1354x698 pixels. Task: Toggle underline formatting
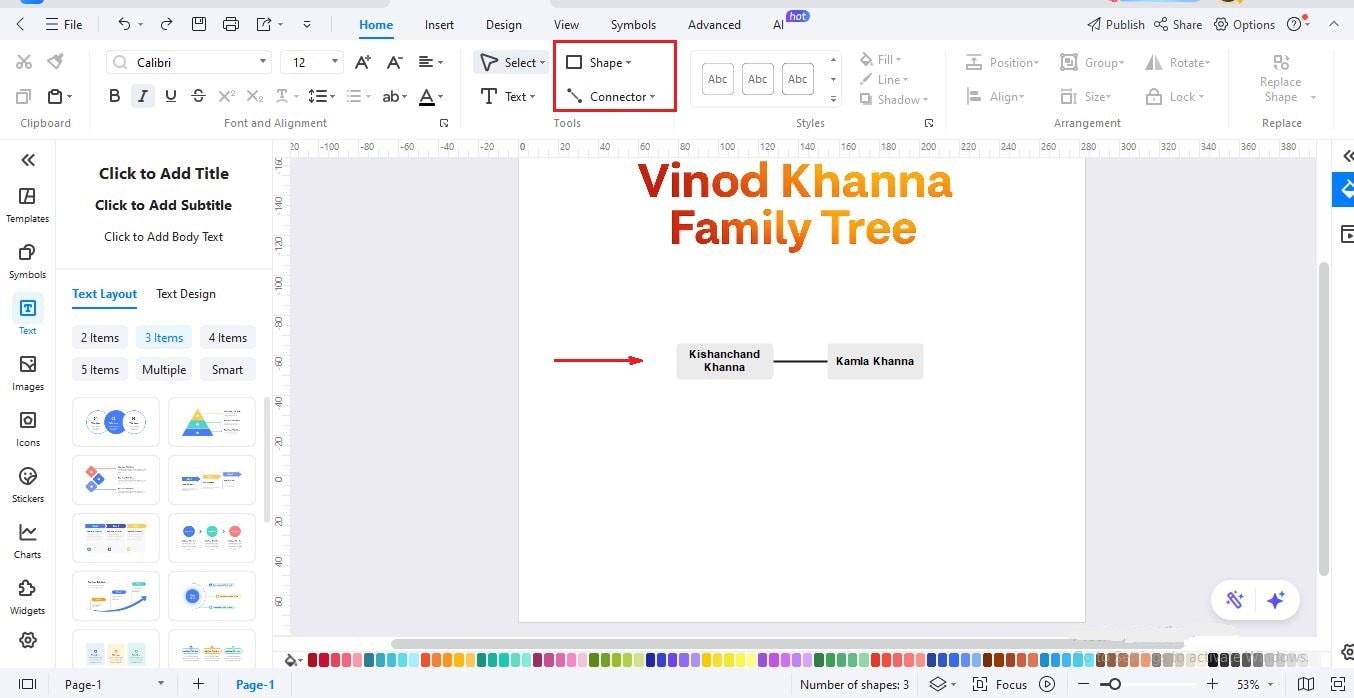(x=170, y=96)
